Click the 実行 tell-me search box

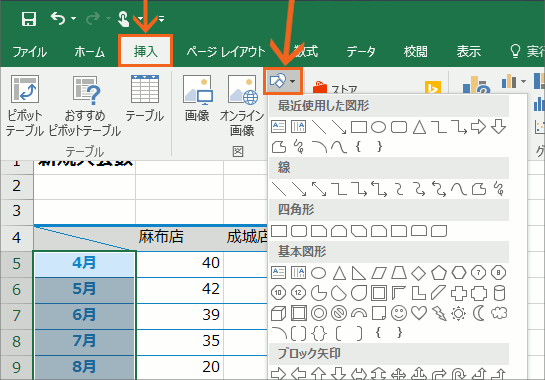pyautogui.click(x=527, y=52)
